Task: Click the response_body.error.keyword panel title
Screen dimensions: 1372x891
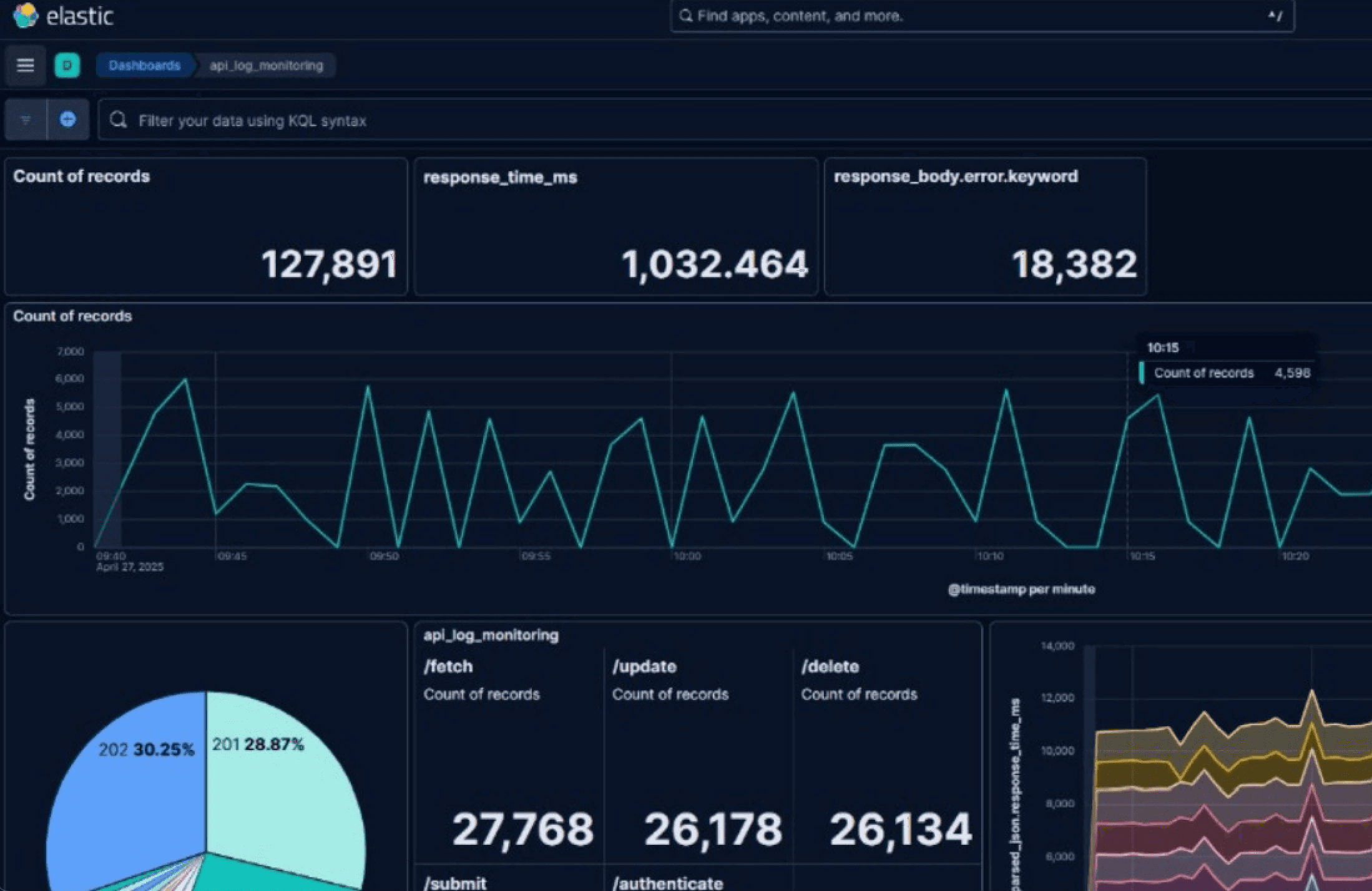Action: 956,177
